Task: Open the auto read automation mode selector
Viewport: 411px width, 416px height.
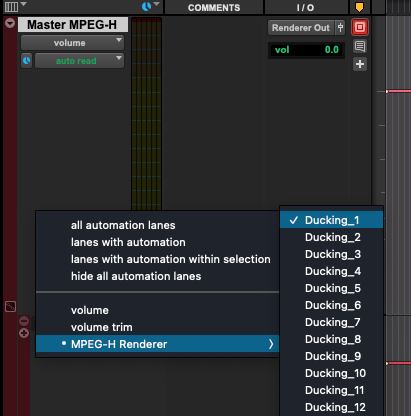Action: (x=79, y=61)
